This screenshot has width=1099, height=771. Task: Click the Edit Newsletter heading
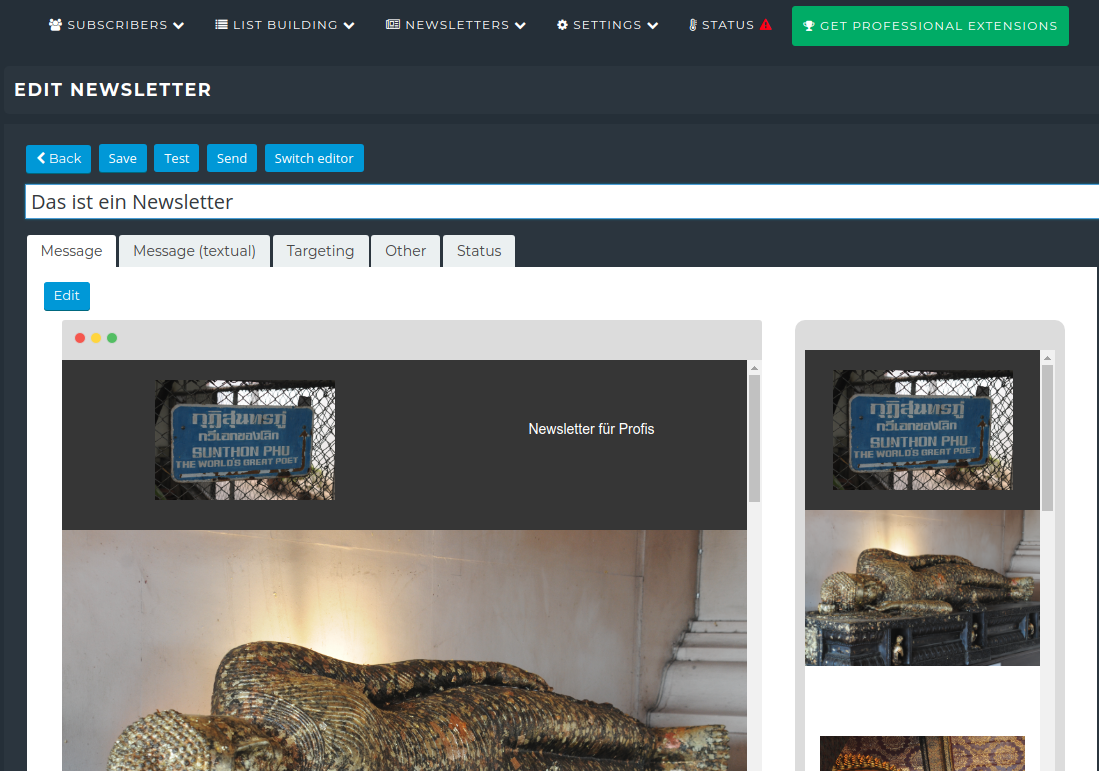point(113,90)
